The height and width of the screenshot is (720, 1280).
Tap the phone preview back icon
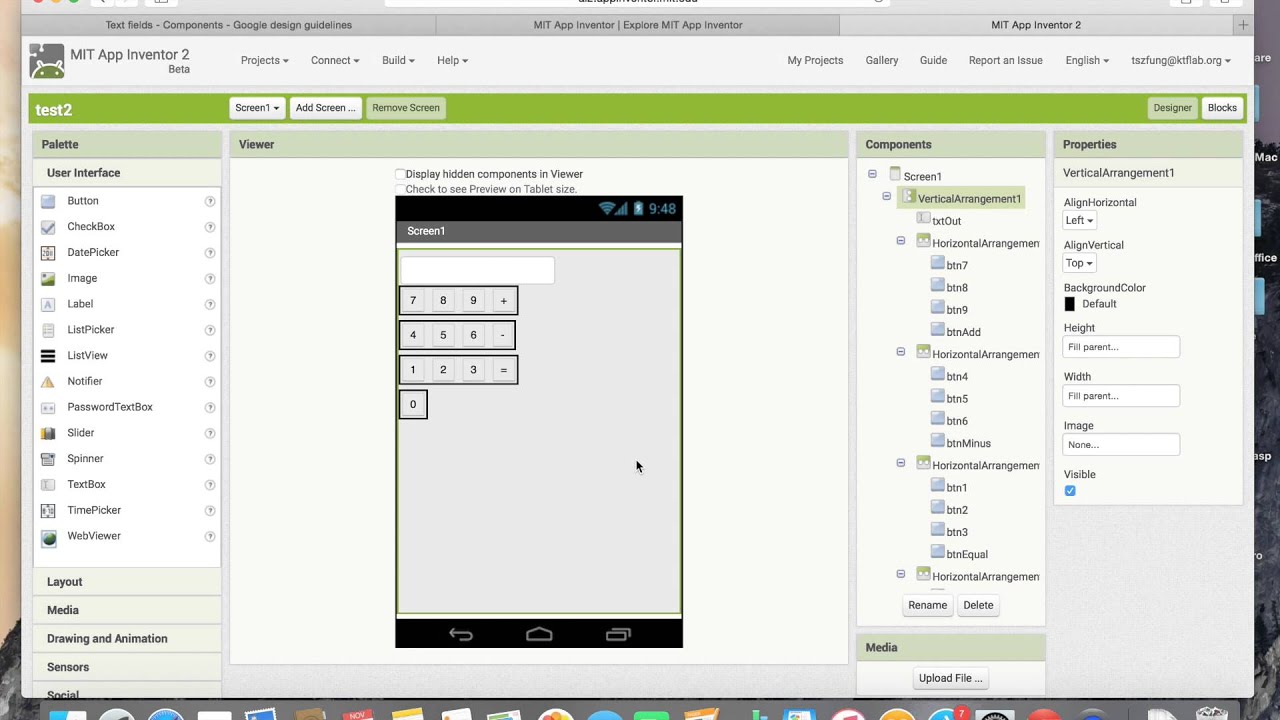(x=461, y=634)
